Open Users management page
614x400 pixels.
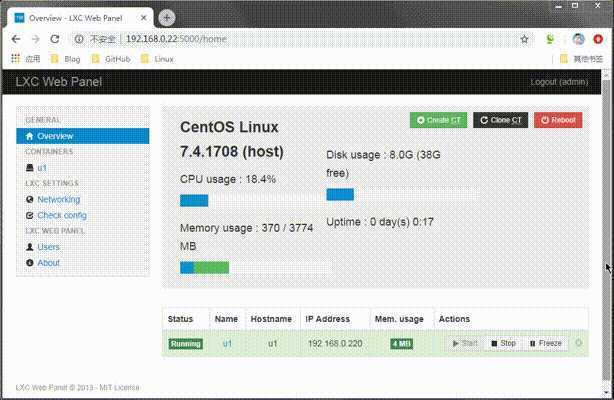pyautogui.click(x=49, y=247)
